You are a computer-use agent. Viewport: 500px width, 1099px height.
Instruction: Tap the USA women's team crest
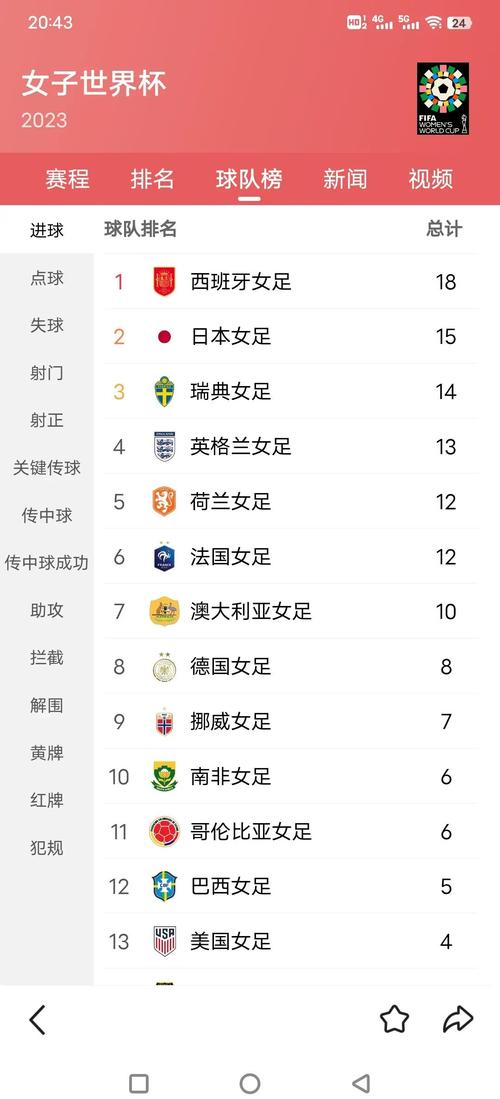164,941
